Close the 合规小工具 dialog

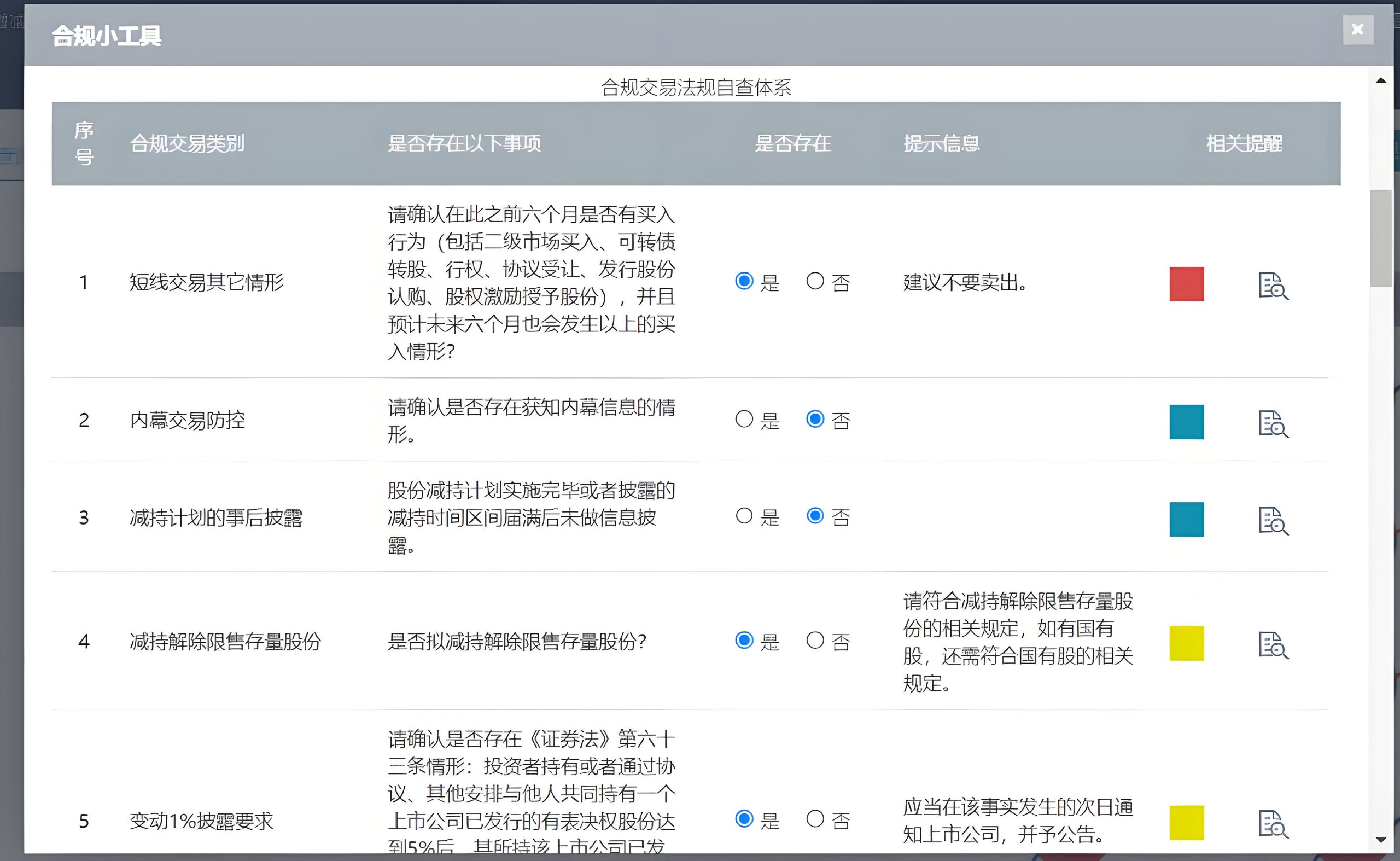1358,29
